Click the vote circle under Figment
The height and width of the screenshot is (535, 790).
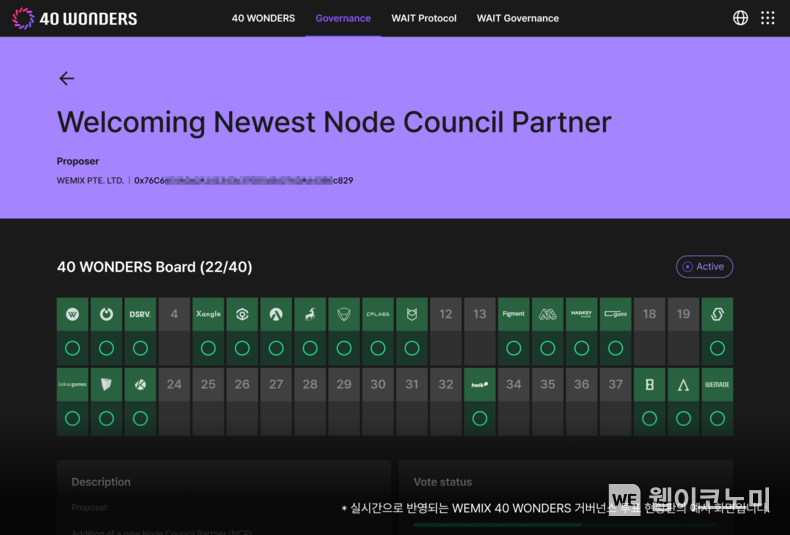(x=513, y=348)
